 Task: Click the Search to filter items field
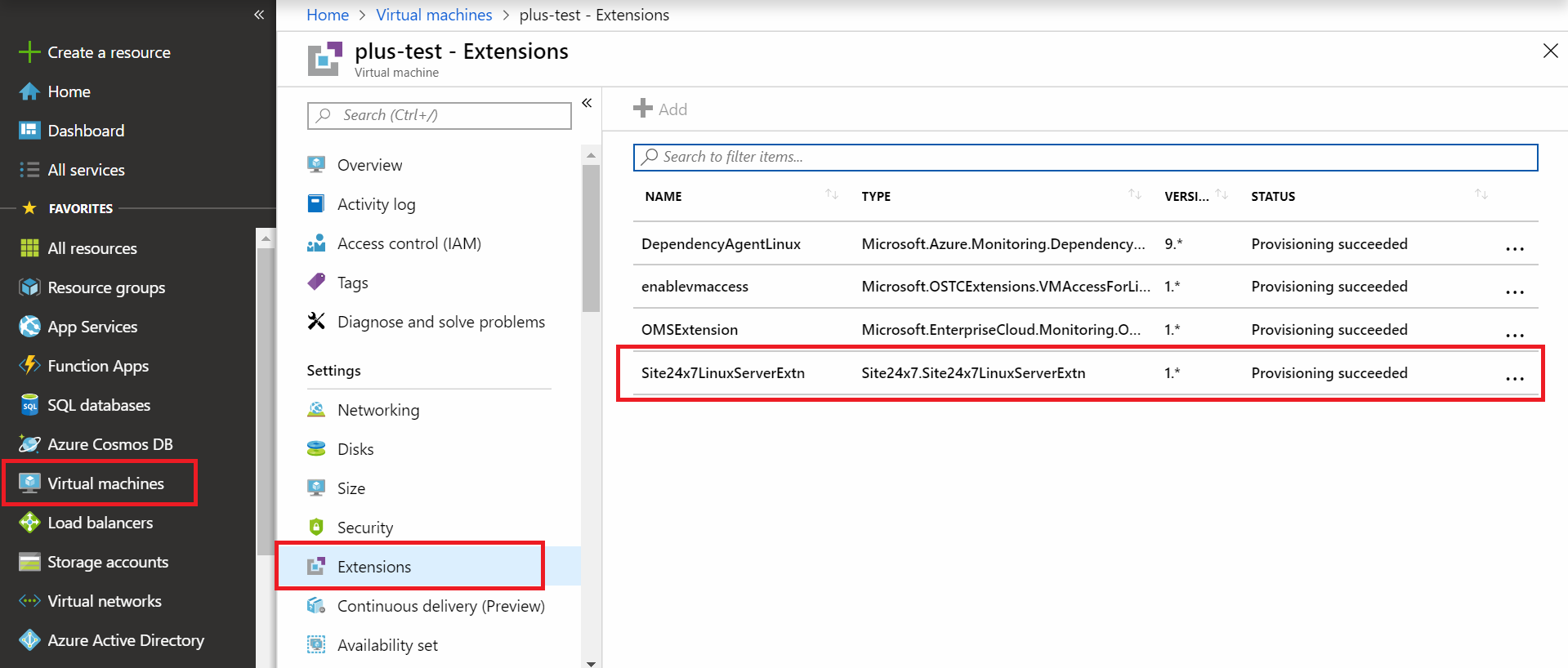pyautogui.click(x=1085, y=157)
